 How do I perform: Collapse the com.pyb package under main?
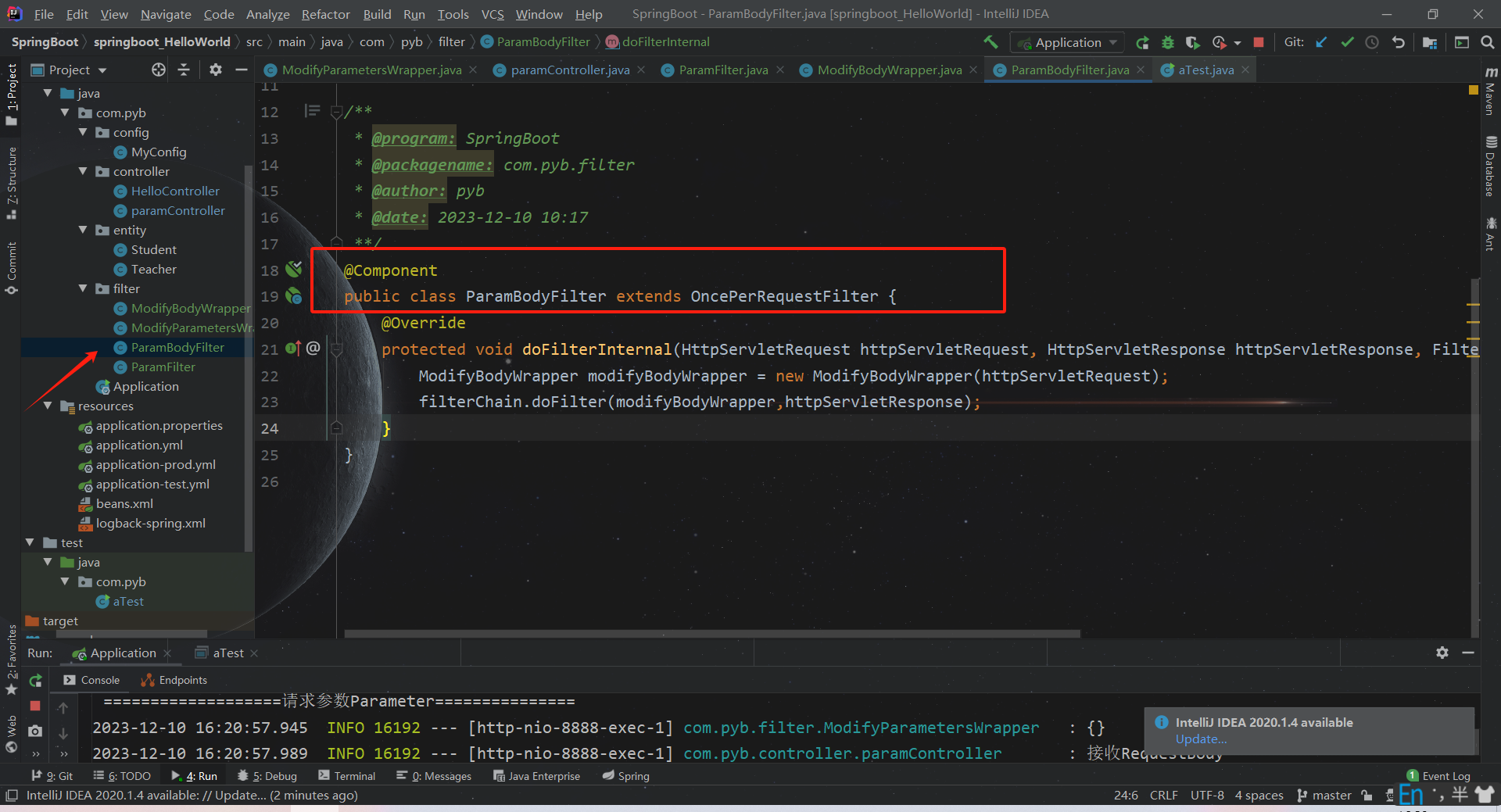click(x=65, y=113)
